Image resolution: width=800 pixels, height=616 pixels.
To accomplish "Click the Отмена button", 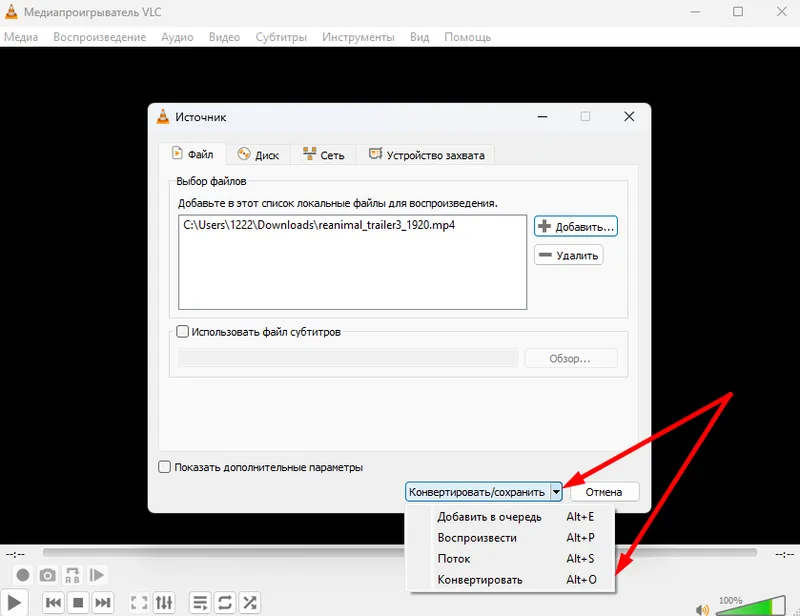I will (604, 492).
